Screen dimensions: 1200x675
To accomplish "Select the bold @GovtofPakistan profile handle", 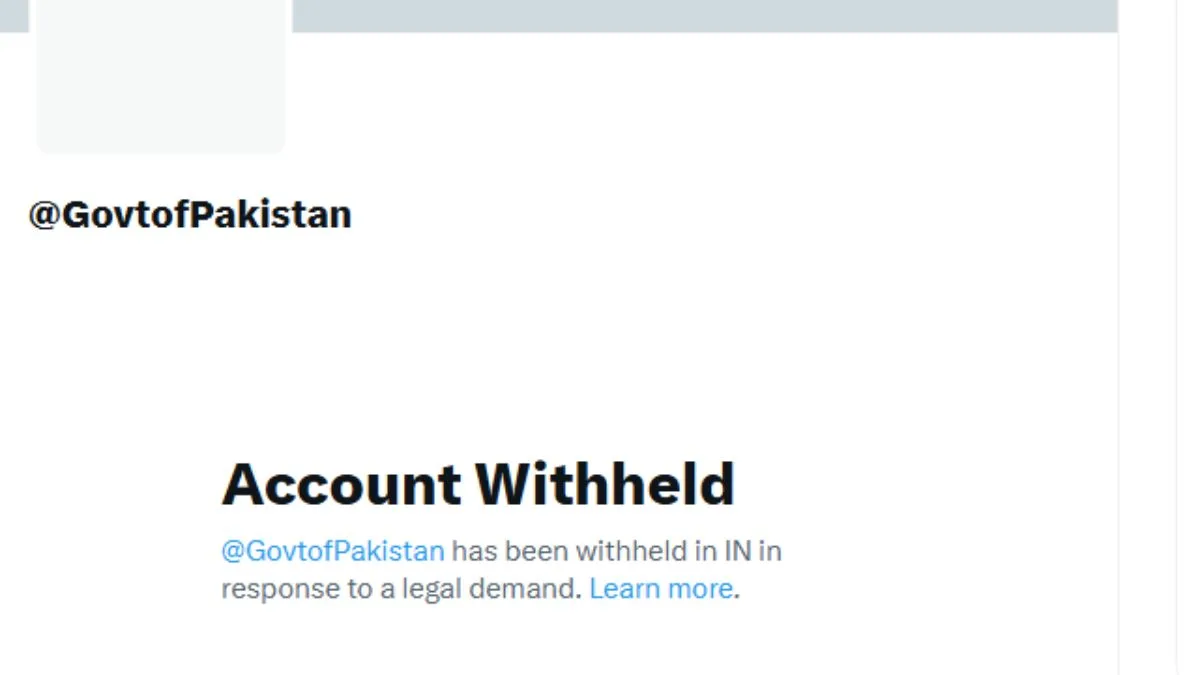I will click(x=190, y=215).
